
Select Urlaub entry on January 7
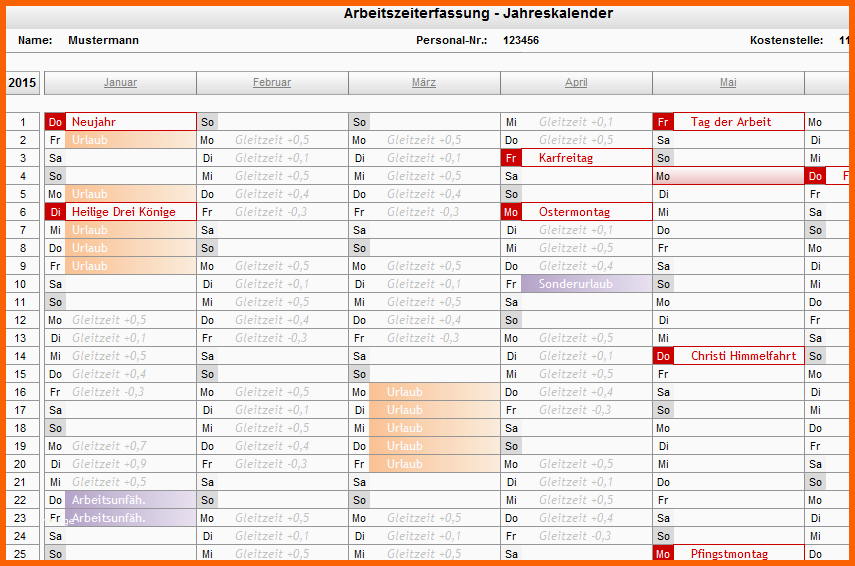pos(130,230)
